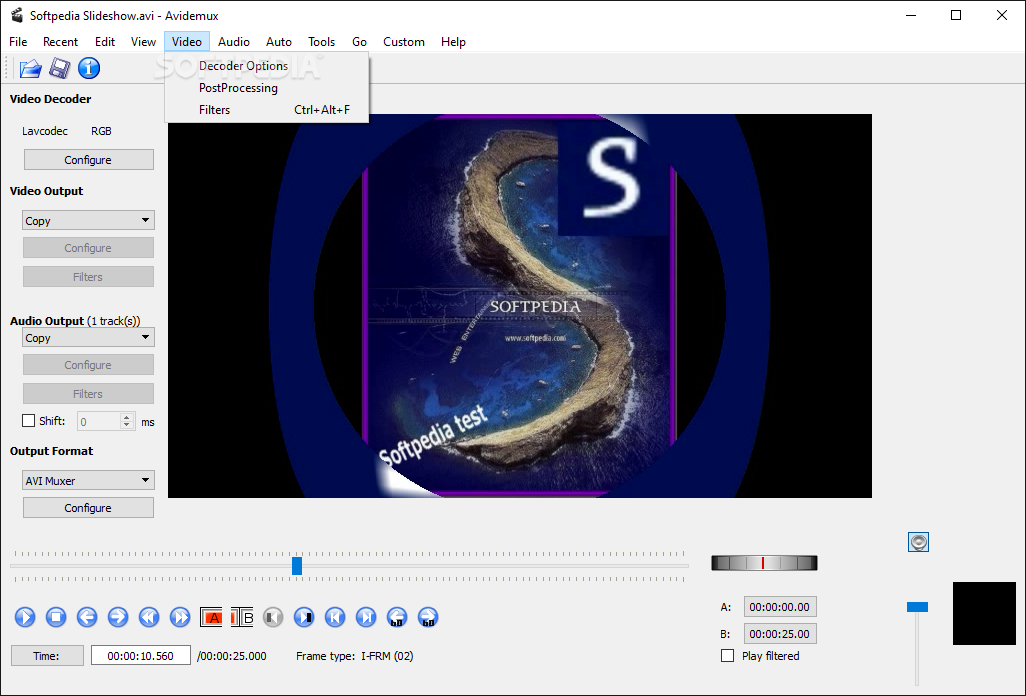Click the marker B time field 00:00:25.00
1026x696 pixels.
coord(780,634)
